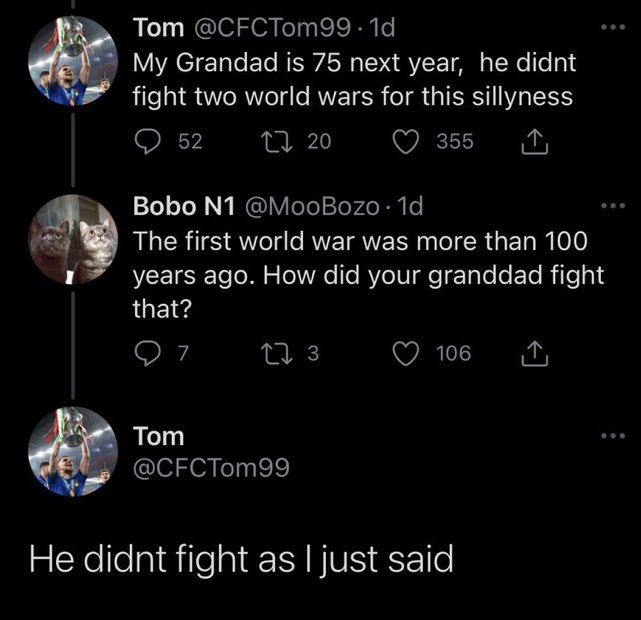Click the @CFCTom99 handle under bottom Tom
This screenshot has width=641, height=620.
click(x=212, y=466)
